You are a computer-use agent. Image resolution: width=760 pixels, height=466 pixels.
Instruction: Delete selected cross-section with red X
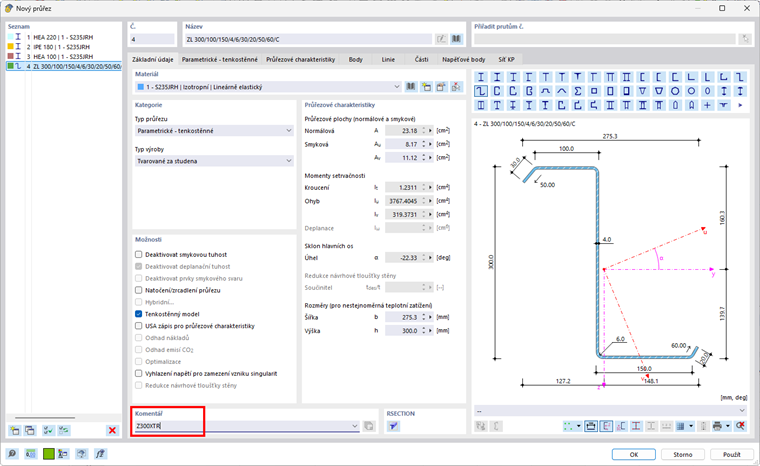[112, 430]
